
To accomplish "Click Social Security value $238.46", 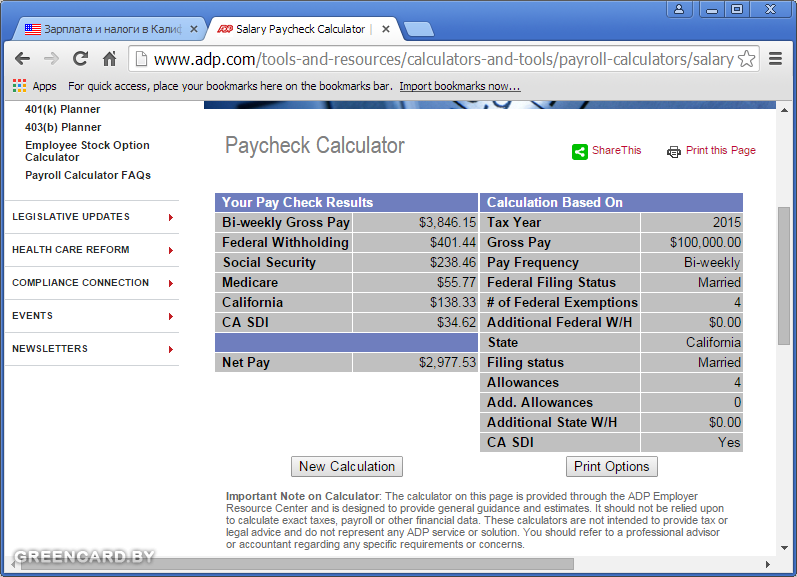I will 453,262.
